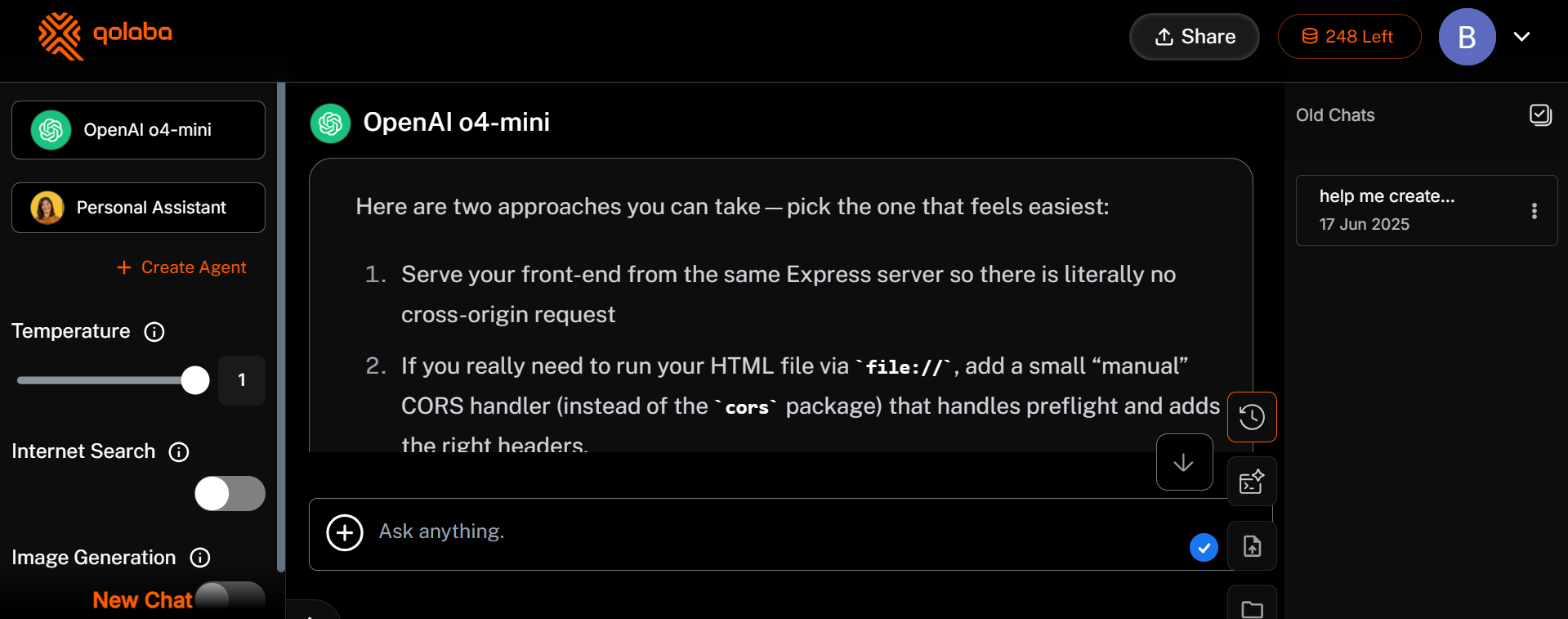Click the plus attachment icon in input
1568x619 pixels.
click(345, 533)
